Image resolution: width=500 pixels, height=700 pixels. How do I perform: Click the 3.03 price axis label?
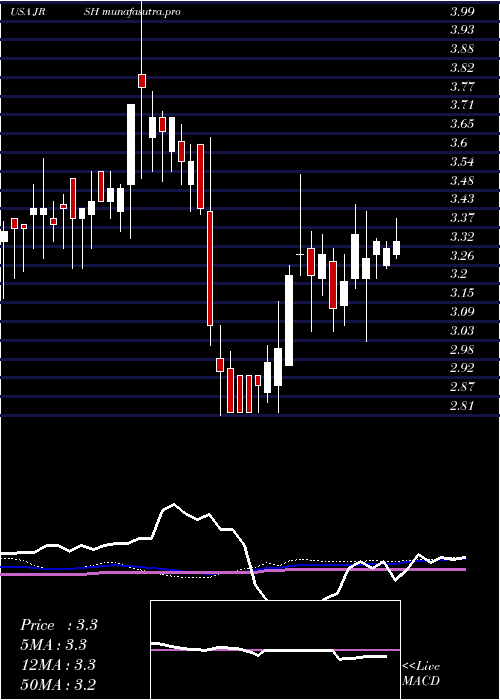tap(462, 330)
